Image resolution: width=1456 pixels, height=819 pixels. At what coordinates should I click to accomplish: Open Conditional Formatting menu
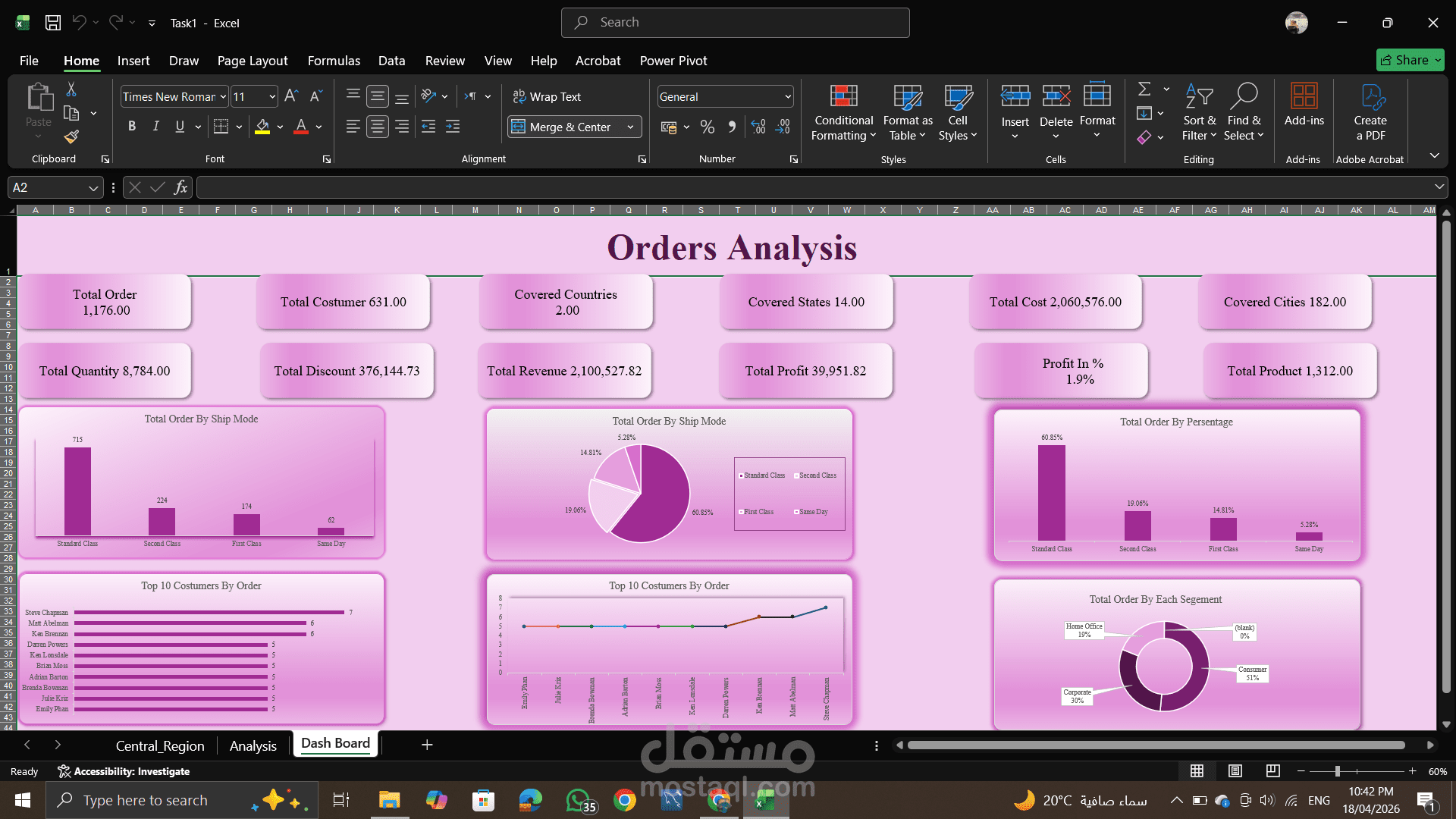point(843,112)
